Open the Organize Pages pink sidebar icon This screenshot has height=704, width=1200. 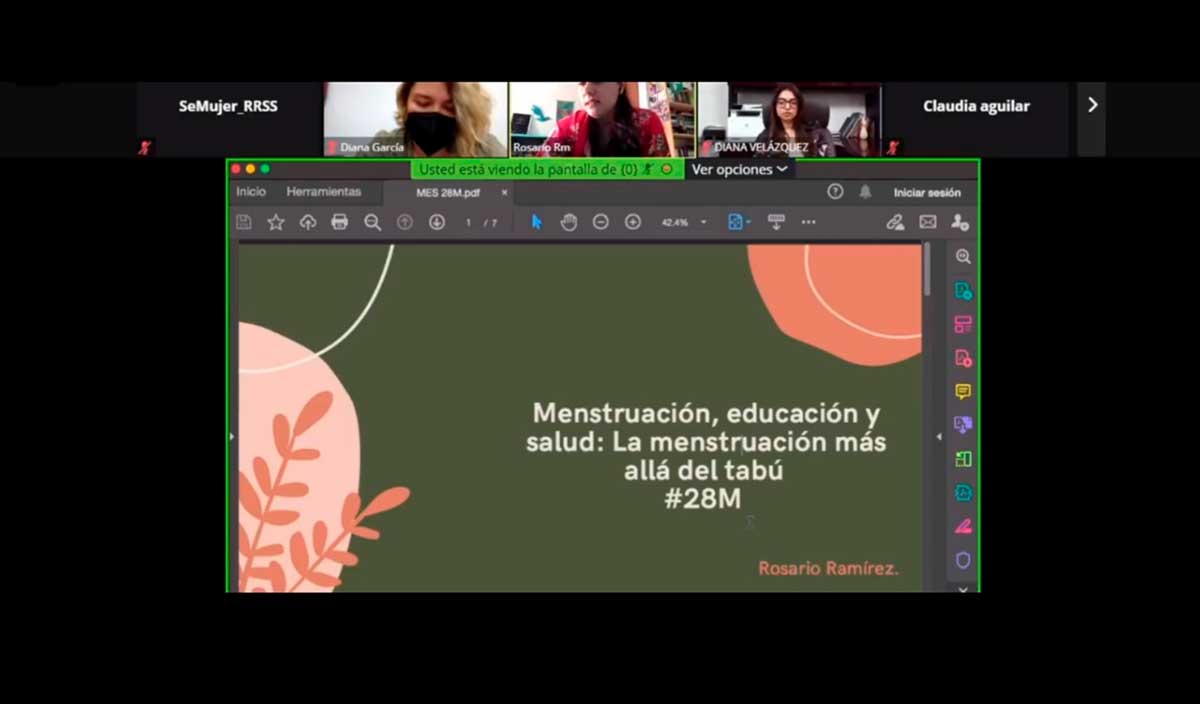click(x=963, y=324)
